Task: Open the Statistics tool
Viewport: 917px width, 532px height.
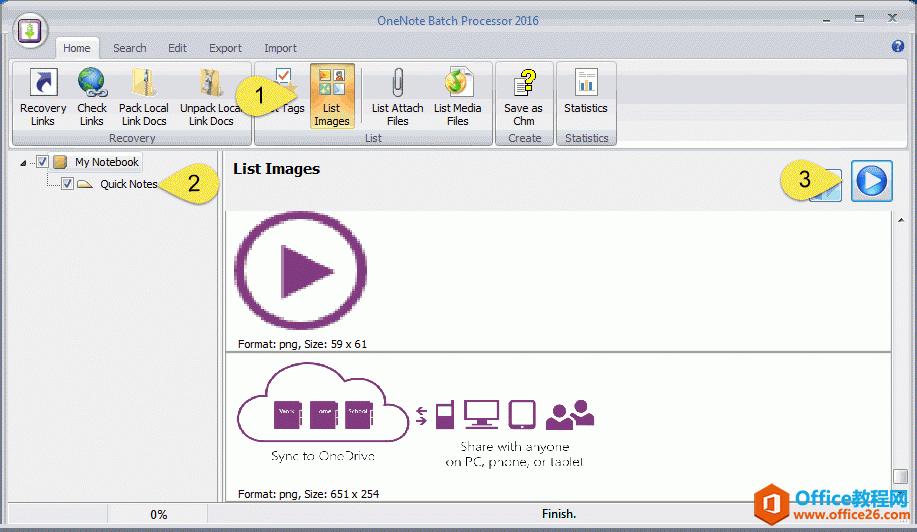Action: tap(585, 91)
